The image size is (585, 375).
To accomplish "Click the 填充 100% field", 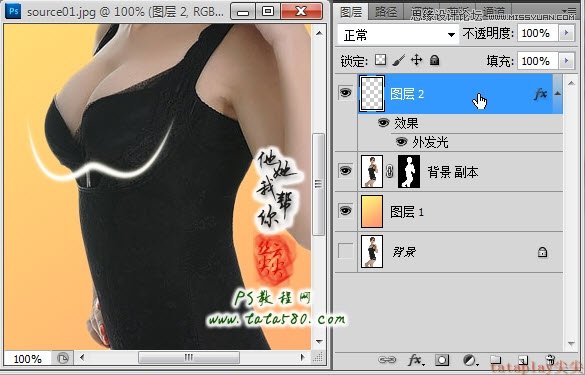I will coord(537,60).
